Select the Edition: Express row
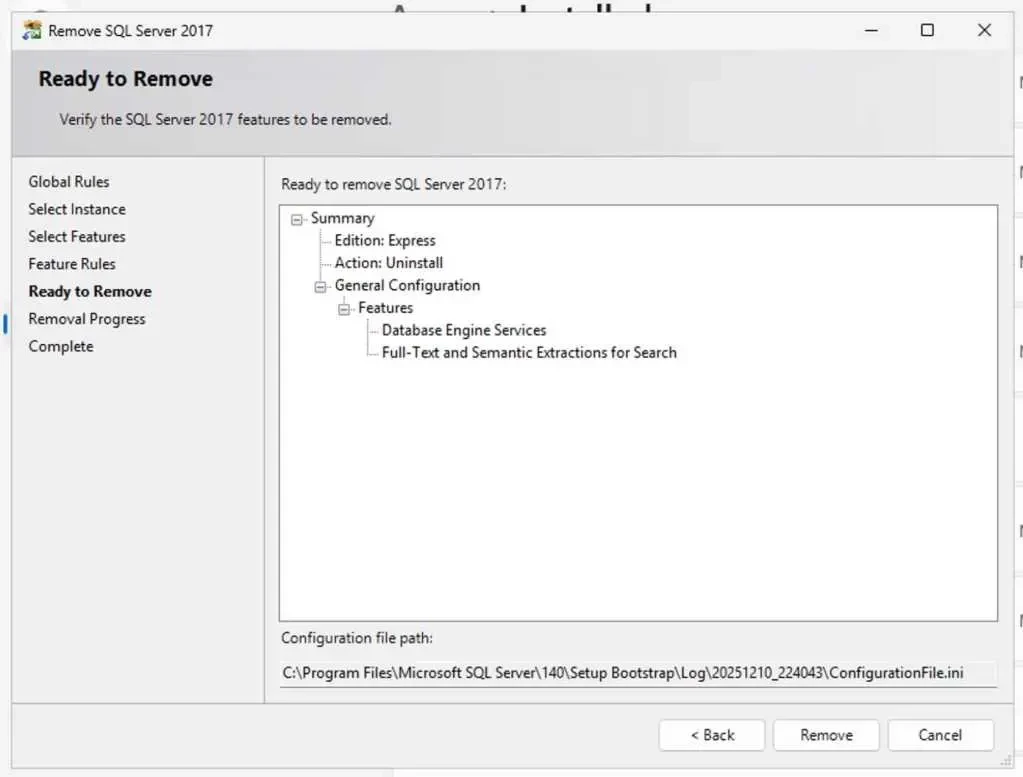 click(x=385, y=240)
